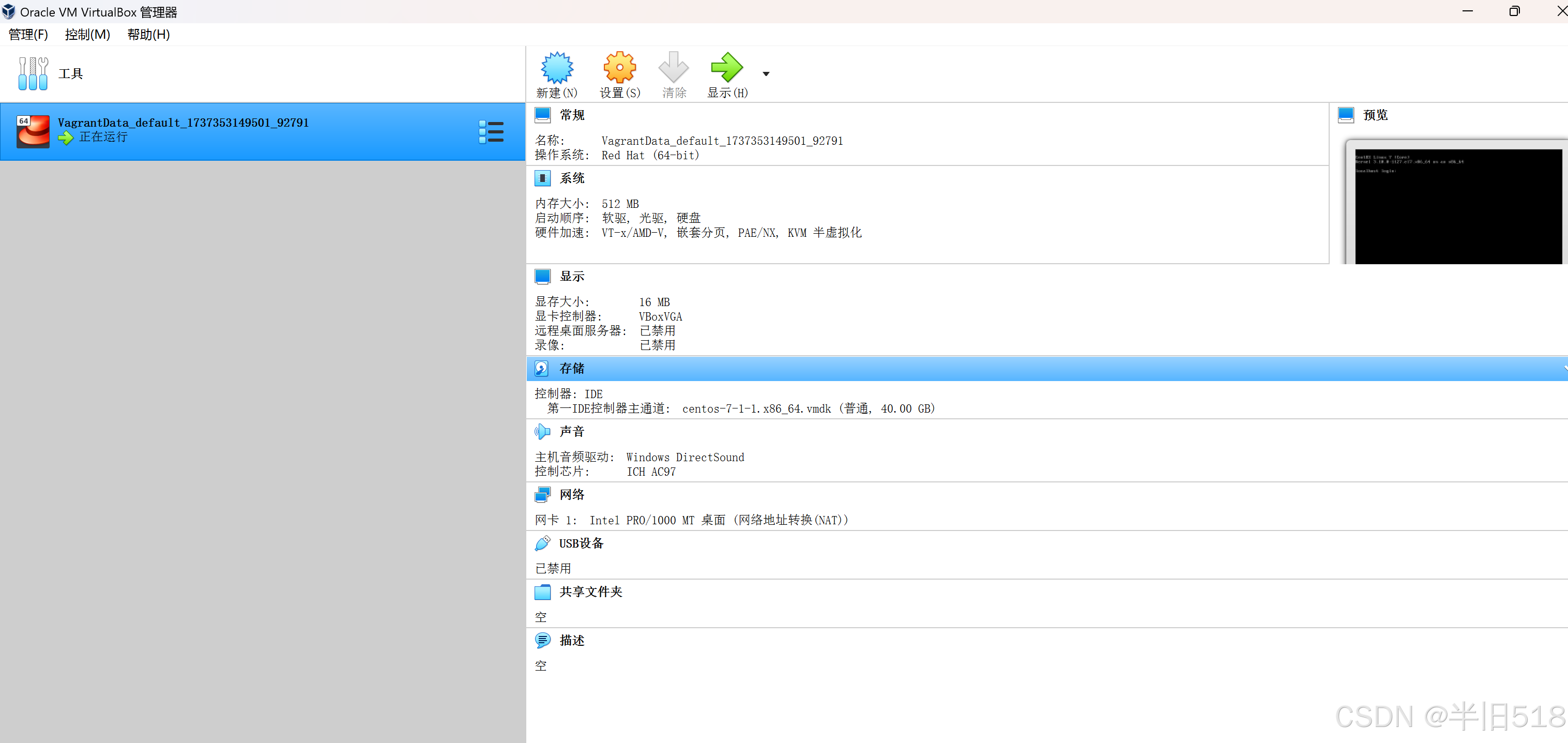Image resolution: width=1568 pixels, height=743 pixels.
Task: Click the Show (显示) green arrow icon
Action: pos(727,67)
